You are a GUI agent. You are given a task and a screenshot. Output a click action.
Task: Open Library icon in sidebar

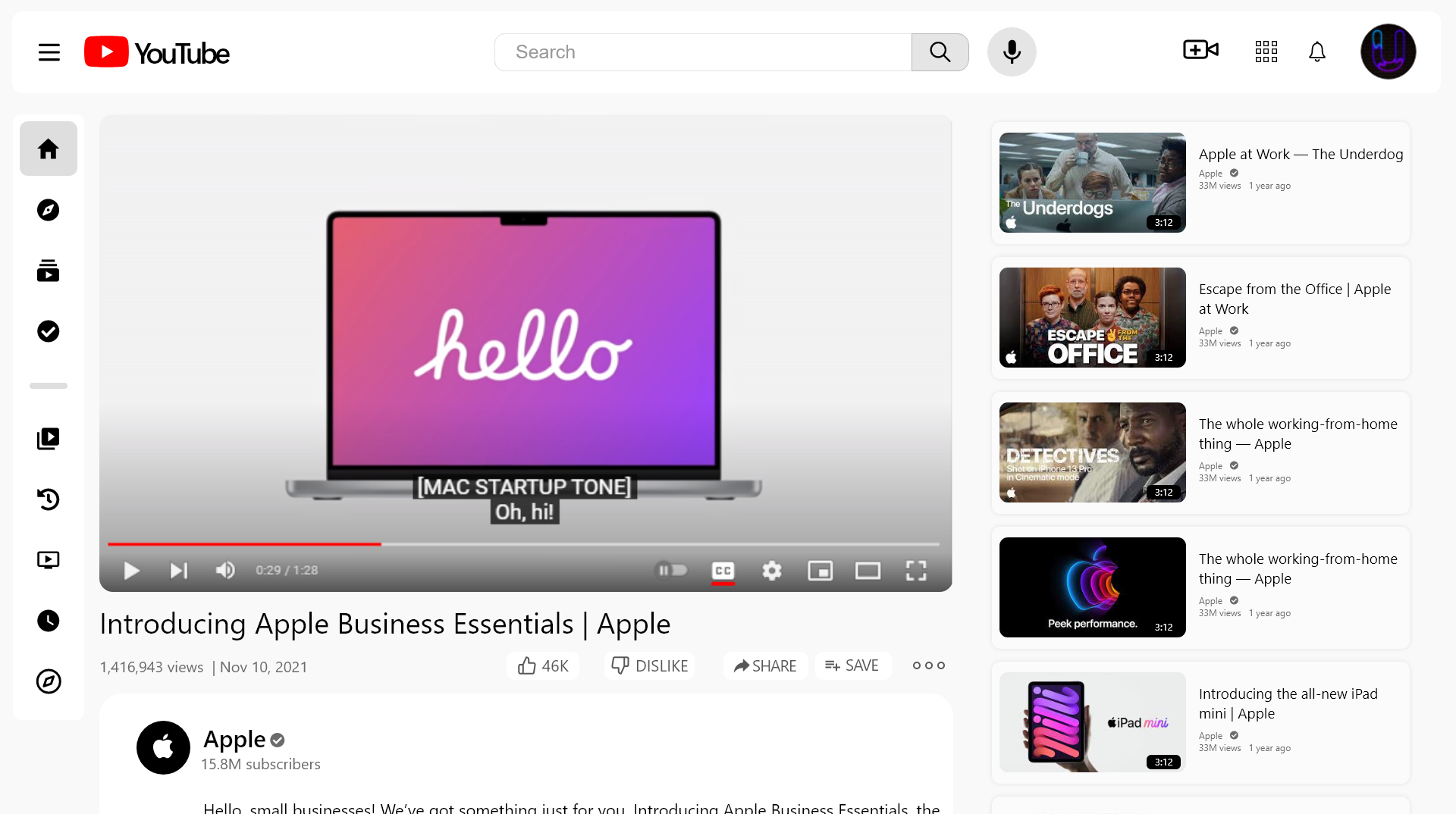tap(49, 439)
